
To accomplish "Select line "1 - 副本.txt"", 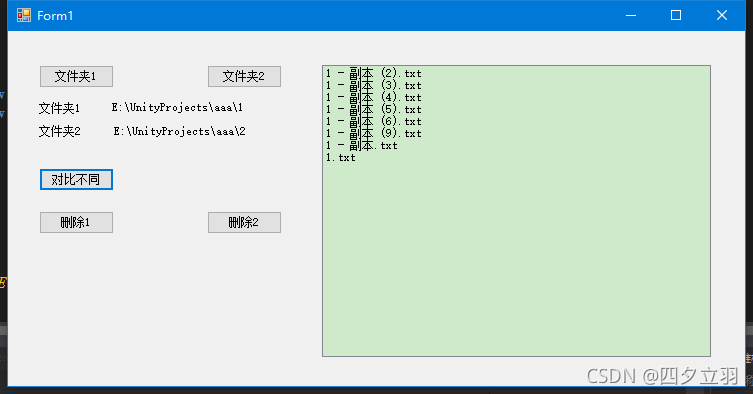I will 362,146.
